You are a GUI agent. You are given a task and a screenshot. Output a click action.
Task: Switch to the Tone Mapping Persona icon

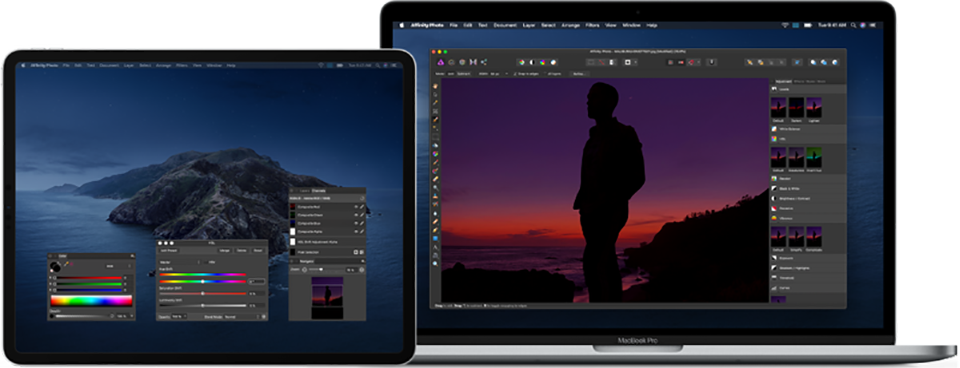[x=473, y=62]
